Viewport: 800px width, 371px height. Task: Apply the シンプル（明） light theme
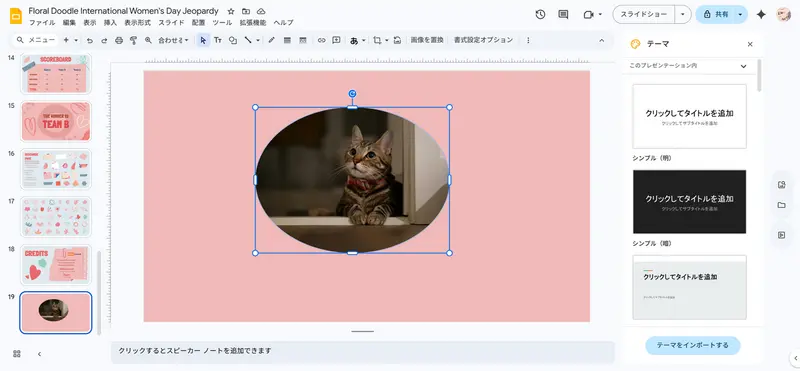[x=689, y=116]
